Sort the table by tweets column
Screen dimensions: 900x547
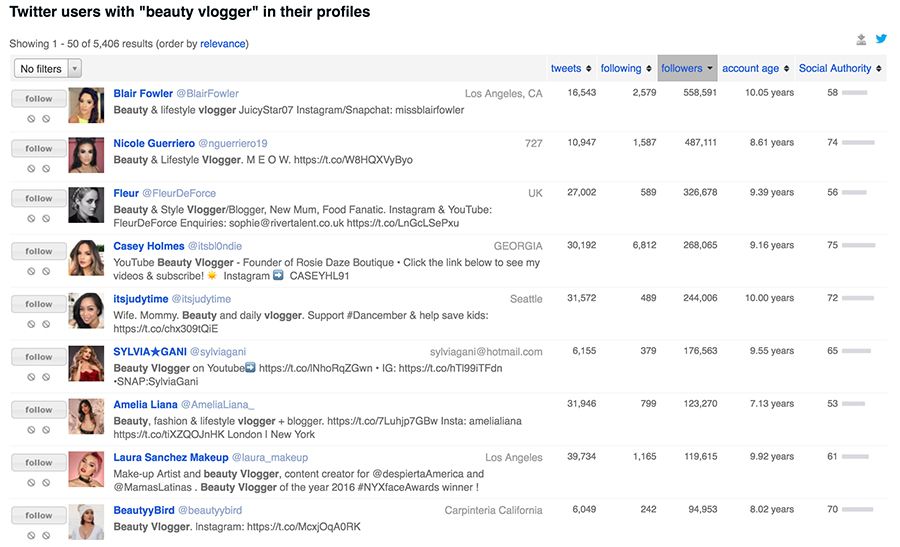[x=571, y=69]
